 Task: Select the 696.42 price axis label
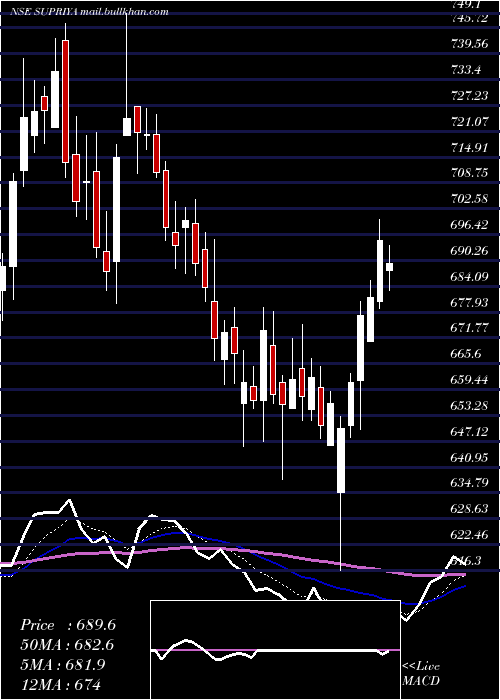(x=467, y=225)
